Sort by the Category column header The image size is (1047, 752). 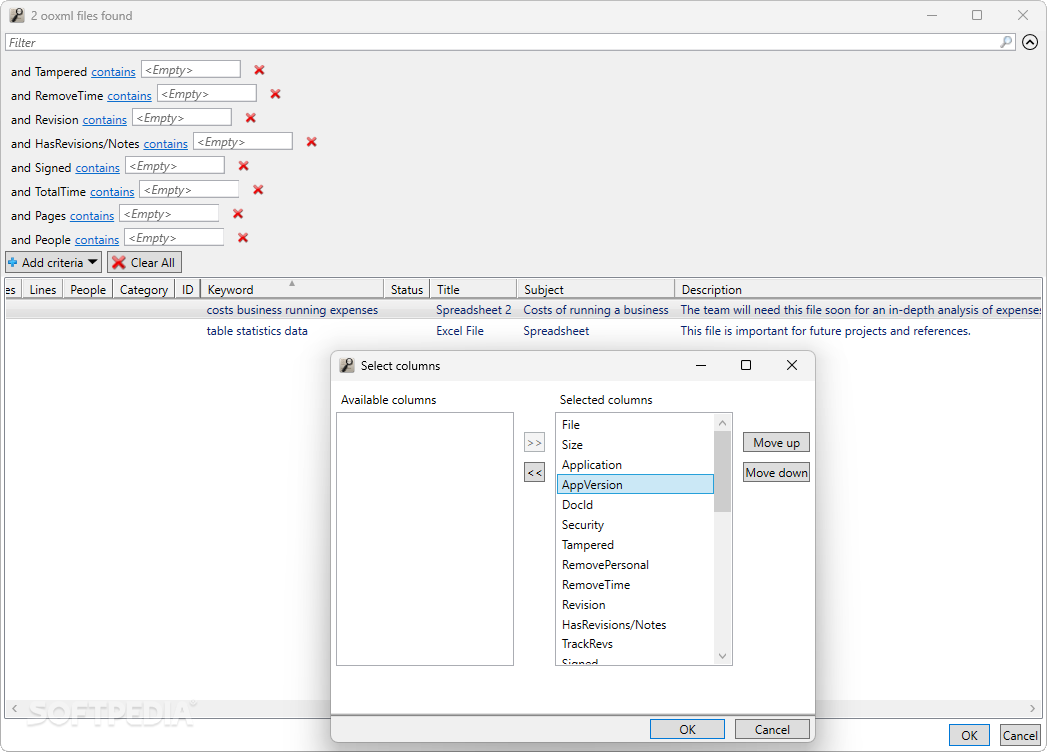point(144,289)
